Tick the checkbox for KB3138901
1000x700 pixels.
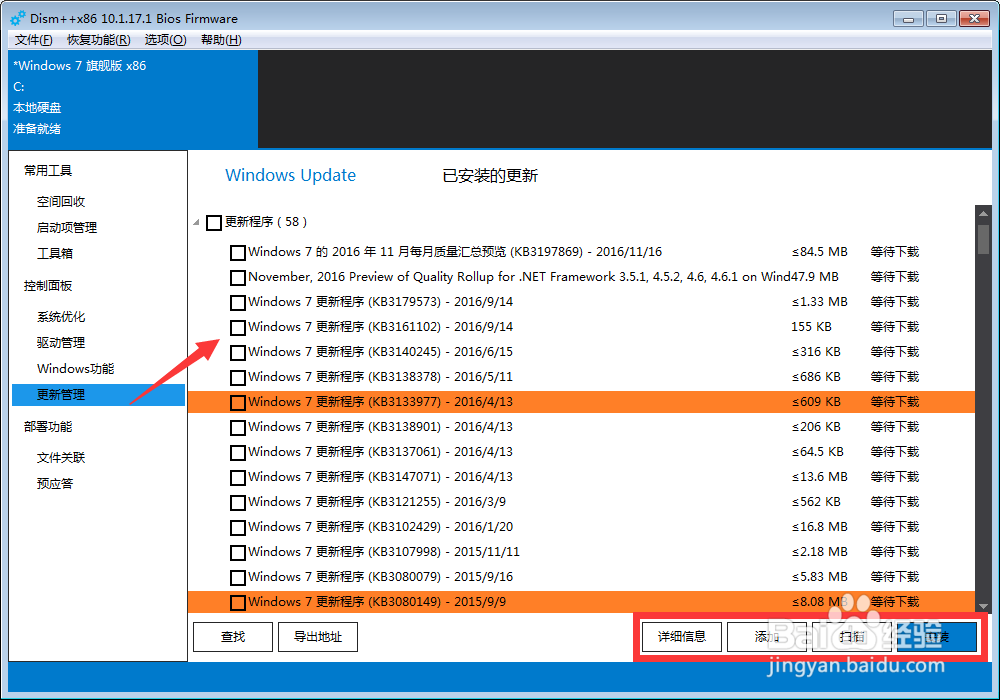238,427
